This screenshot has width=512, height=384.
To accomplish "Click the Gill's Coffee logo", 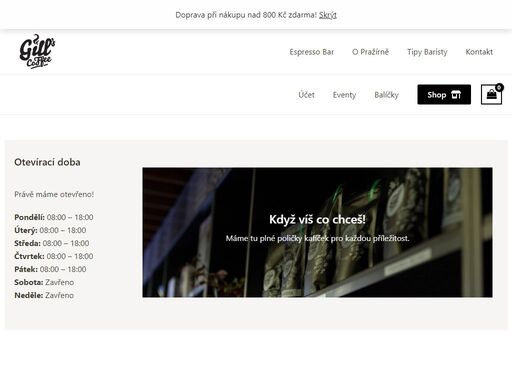I will pos(37,52).
